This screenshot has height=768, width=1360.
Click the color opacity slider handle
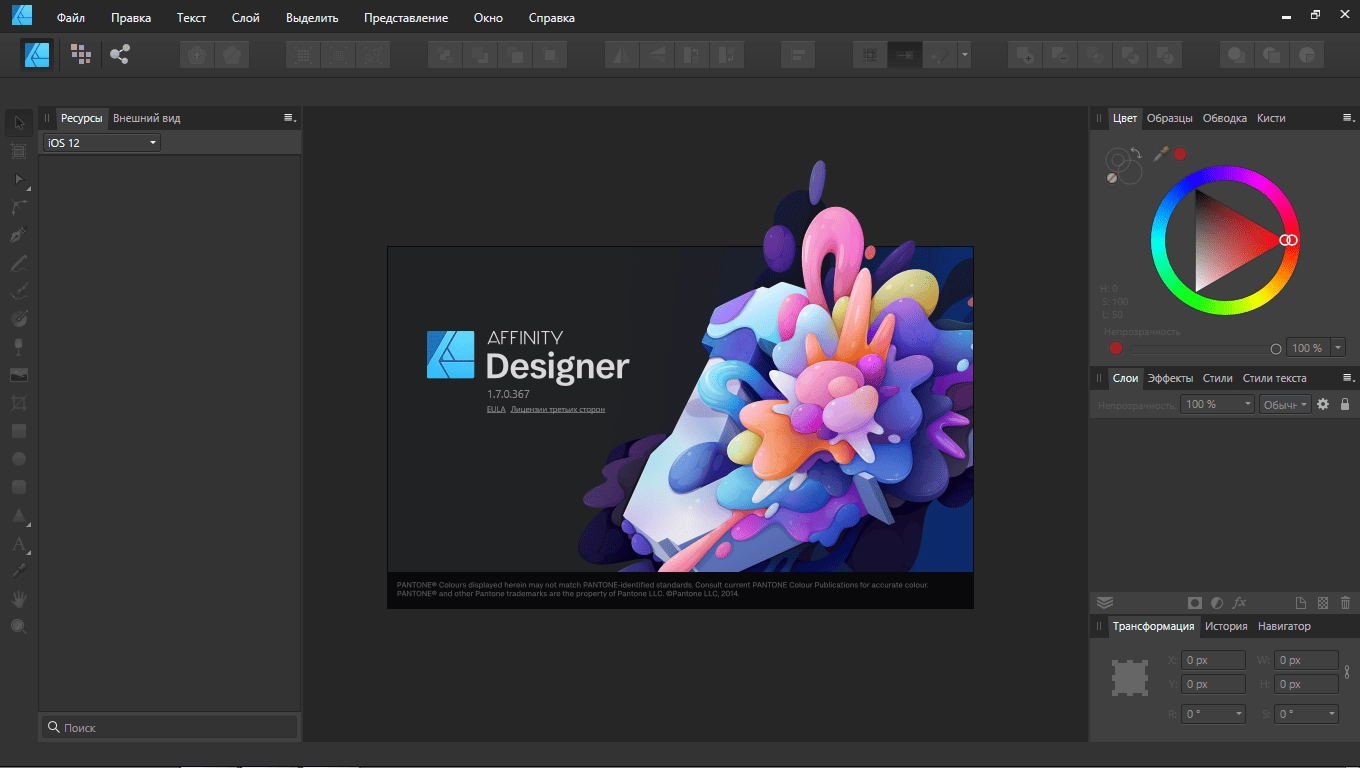click(1276, 349)
